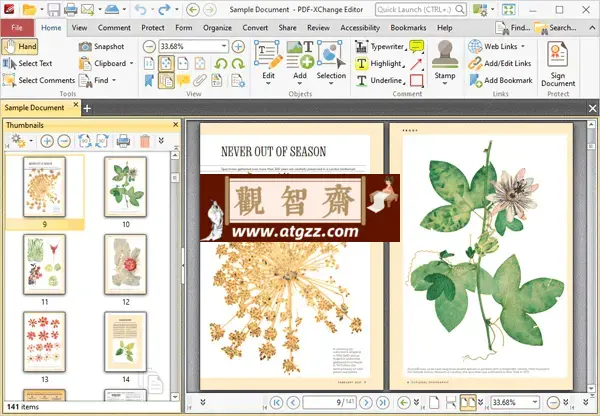Go to next page button

point(366,402)
